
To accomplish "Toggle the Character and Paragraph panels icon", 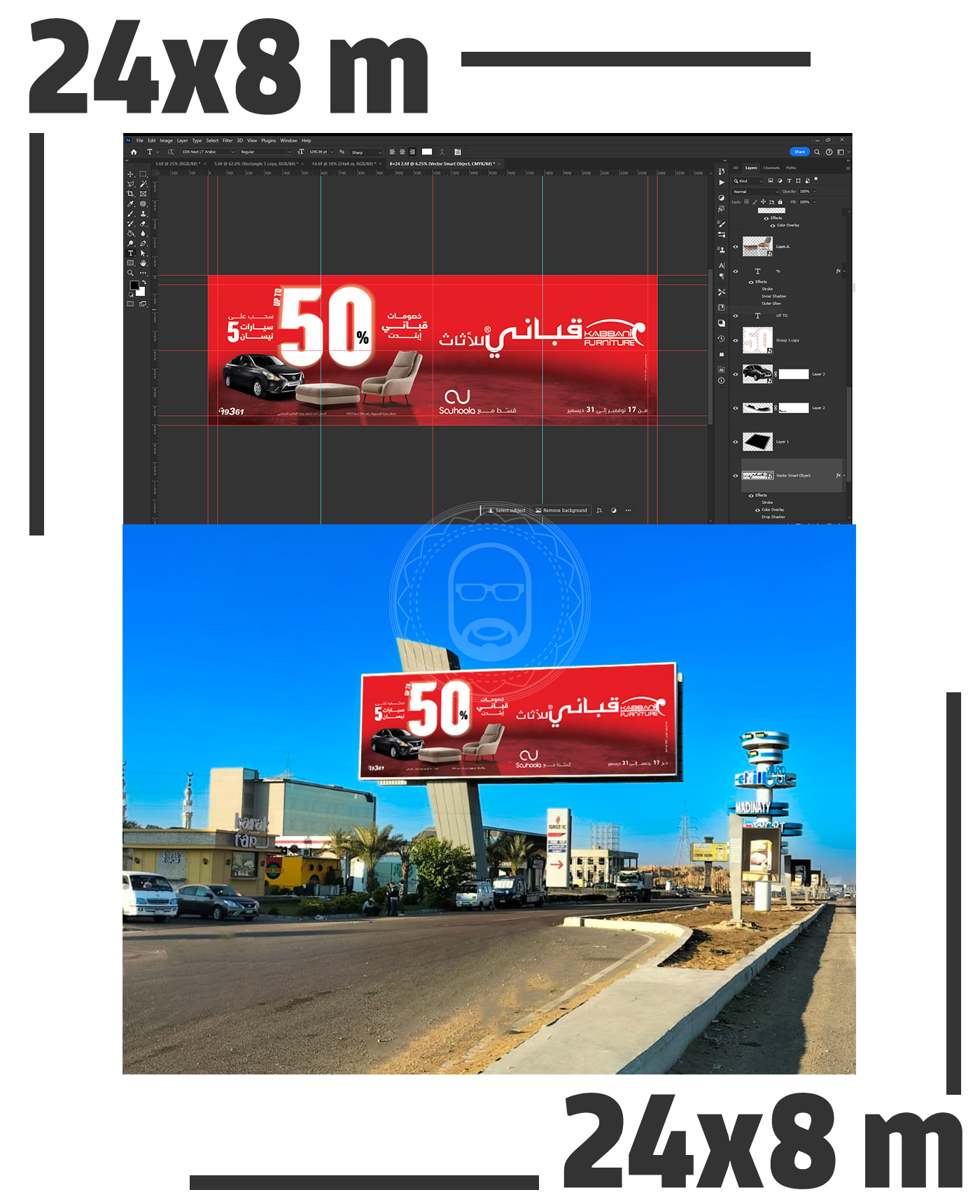I will coord(457,152).
